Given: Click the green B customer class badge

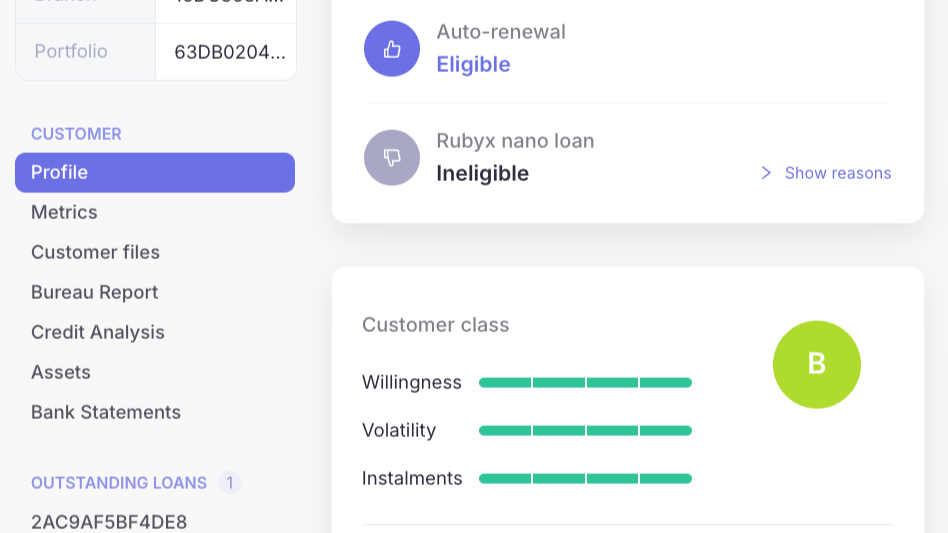Looking at the screenshot, I should tap(817, 364).
